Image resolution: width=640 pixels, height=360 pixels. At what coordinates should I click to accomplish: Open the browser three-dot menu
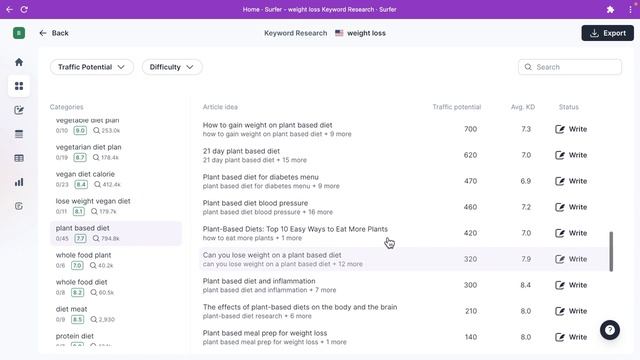630,9
